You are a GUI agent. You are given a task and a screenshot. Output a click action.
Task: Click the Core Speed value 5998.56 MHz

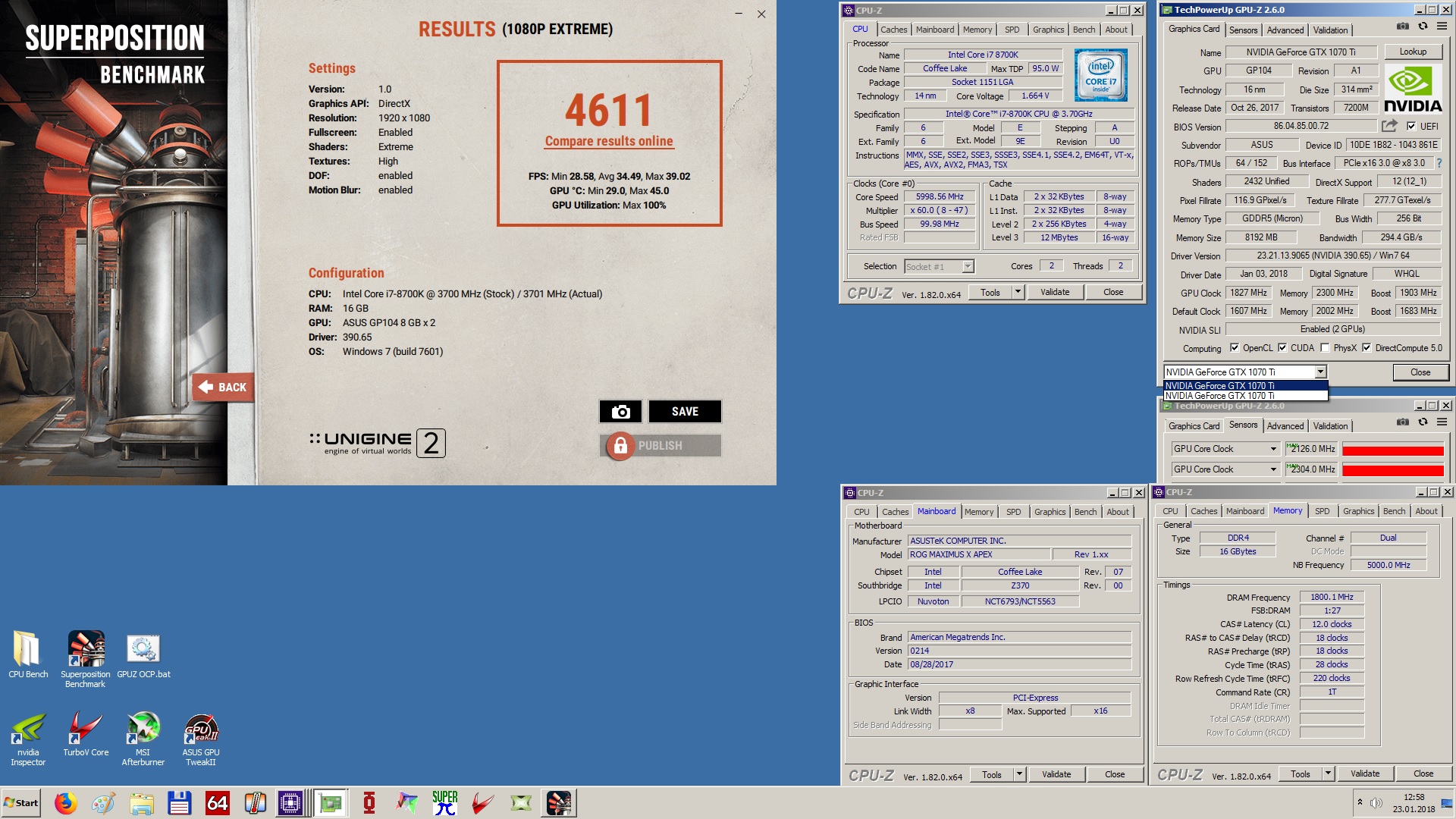[x=940, y=196]
